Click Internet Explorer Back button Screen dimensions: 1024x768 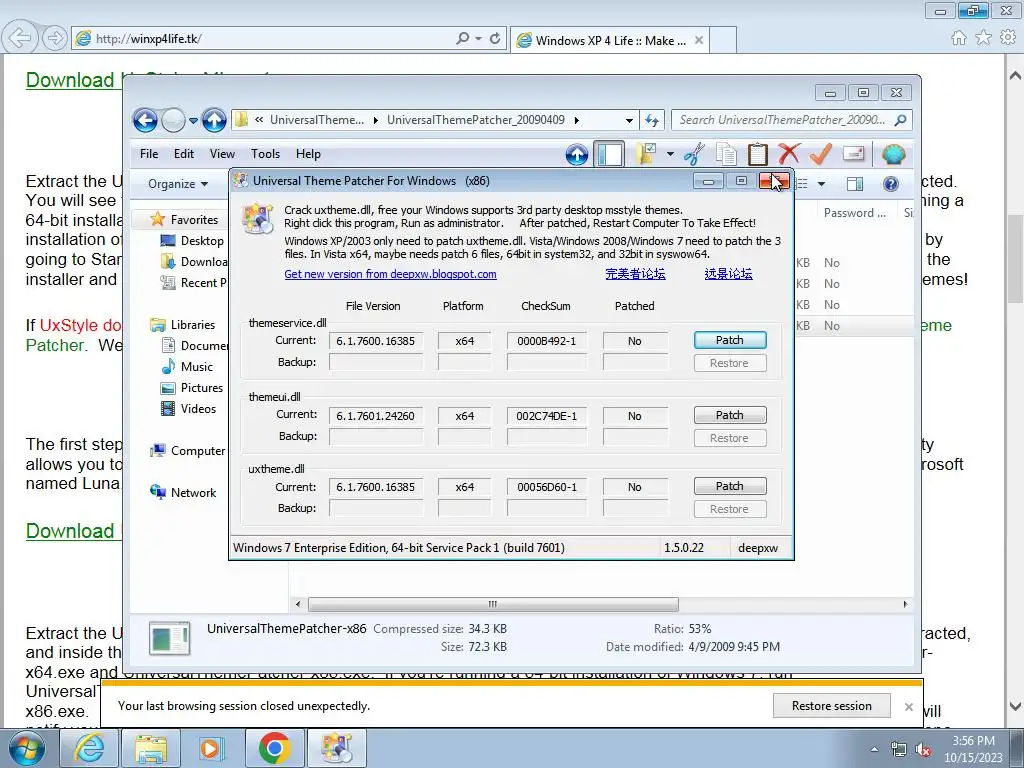[20, 38]
